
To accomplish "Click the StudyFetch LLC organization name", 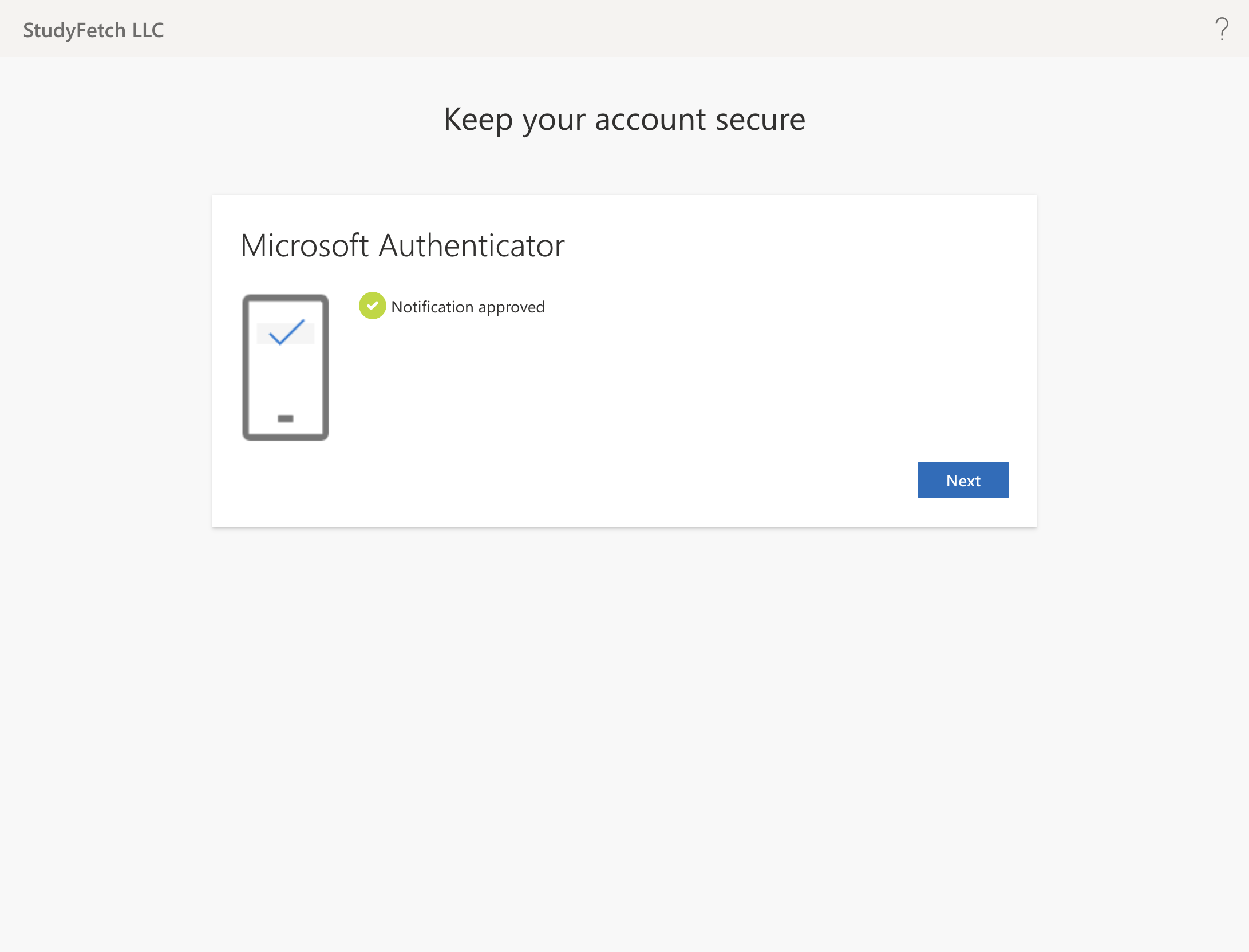I will pyautogui.click(x=93, y=30).
